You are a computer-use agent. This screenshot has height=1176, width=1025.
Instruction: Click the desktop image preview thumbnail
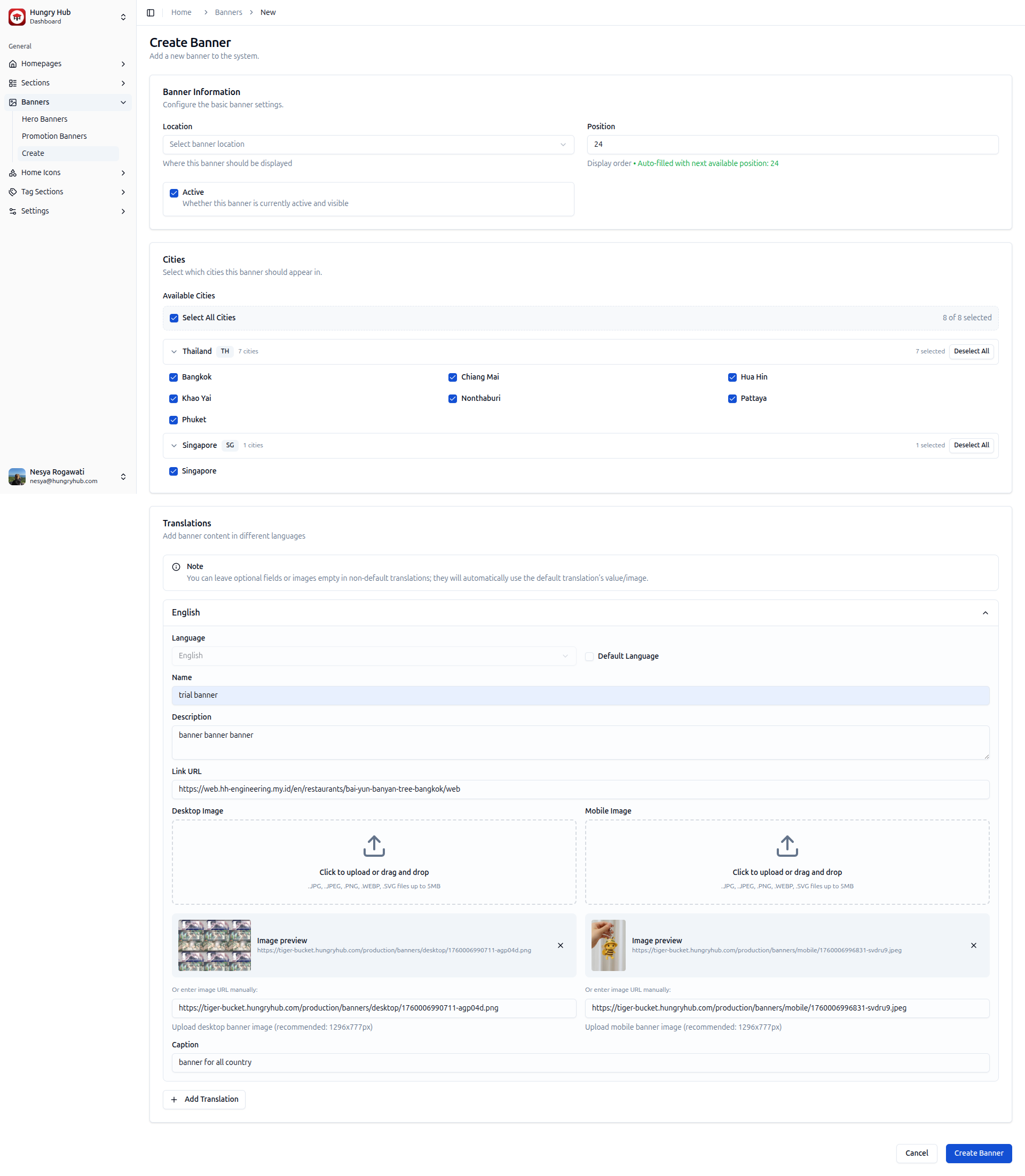215,945
